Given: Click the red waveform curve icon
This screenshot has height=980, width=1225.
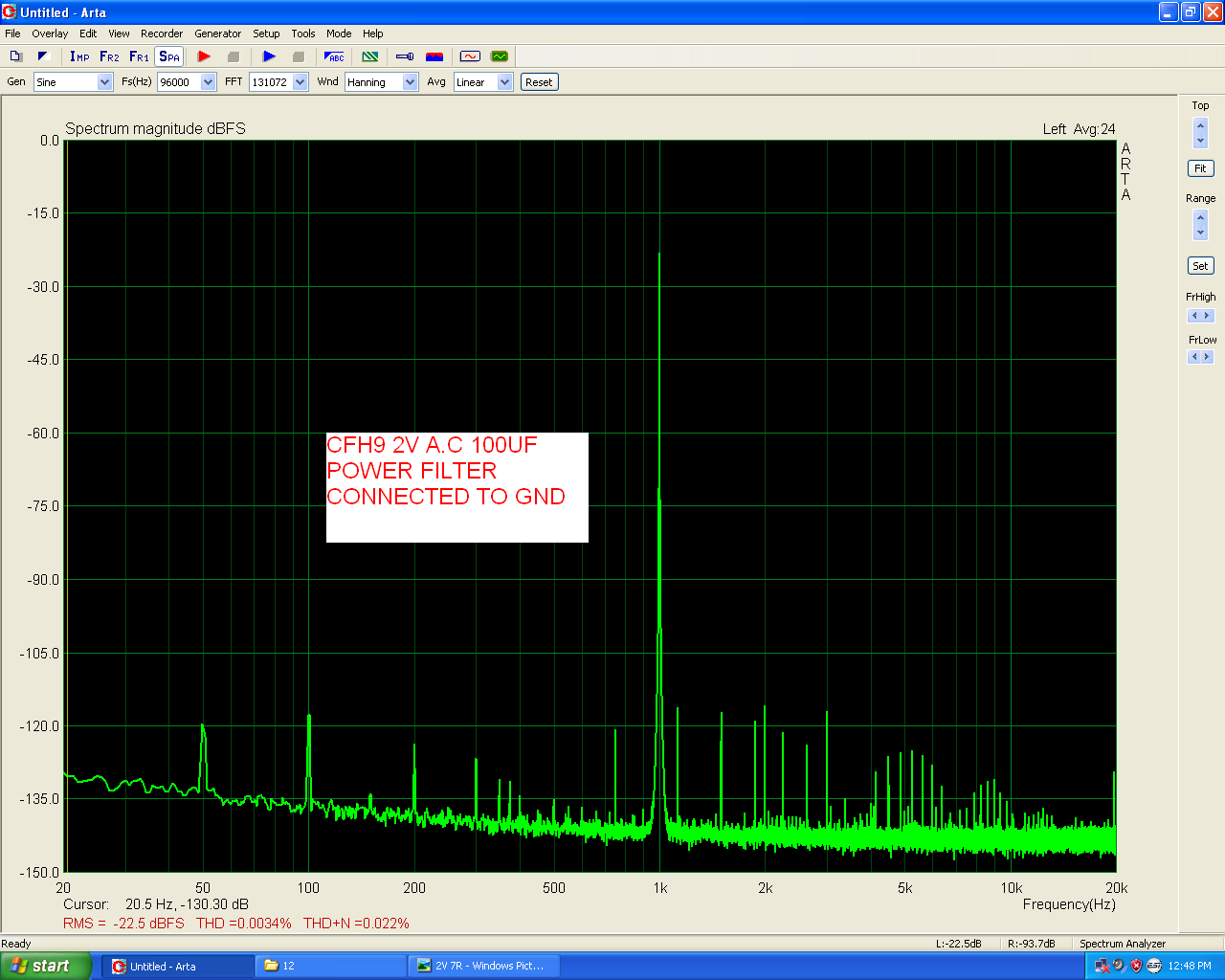Looking at the screenshot, I should pyautogui.click(x=470, y=56).
